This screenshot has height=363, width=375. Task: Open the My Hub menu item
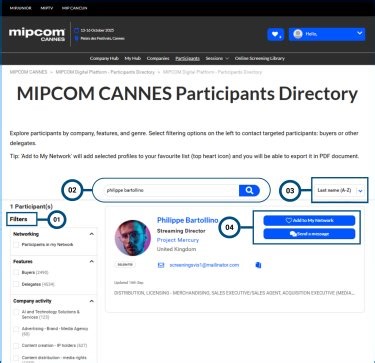click(x=133, y=58)
